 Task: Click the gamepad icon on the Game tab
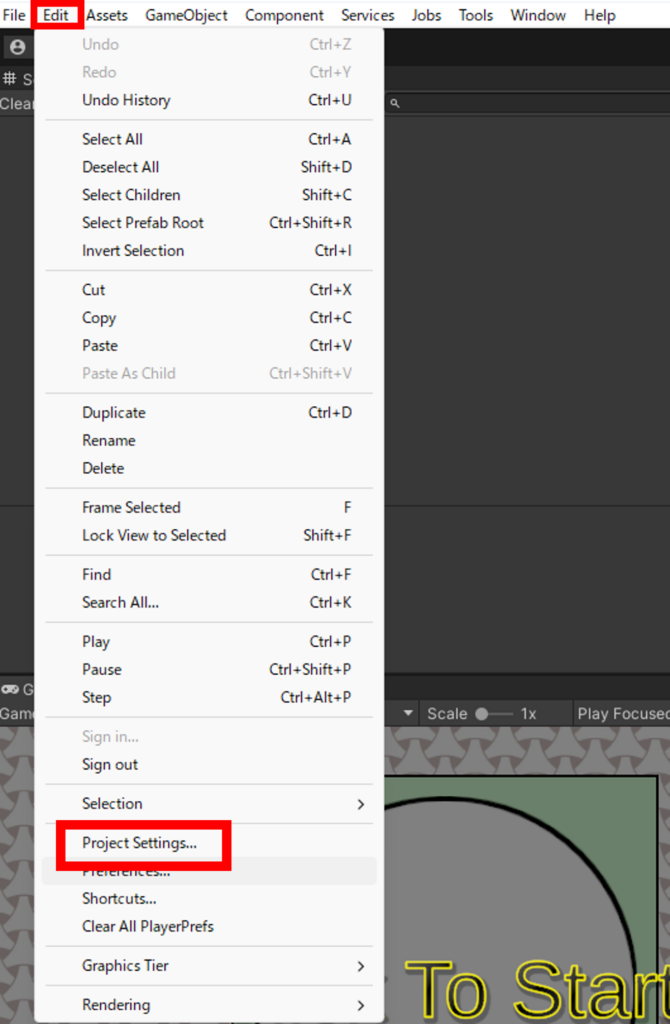point(10,689)
